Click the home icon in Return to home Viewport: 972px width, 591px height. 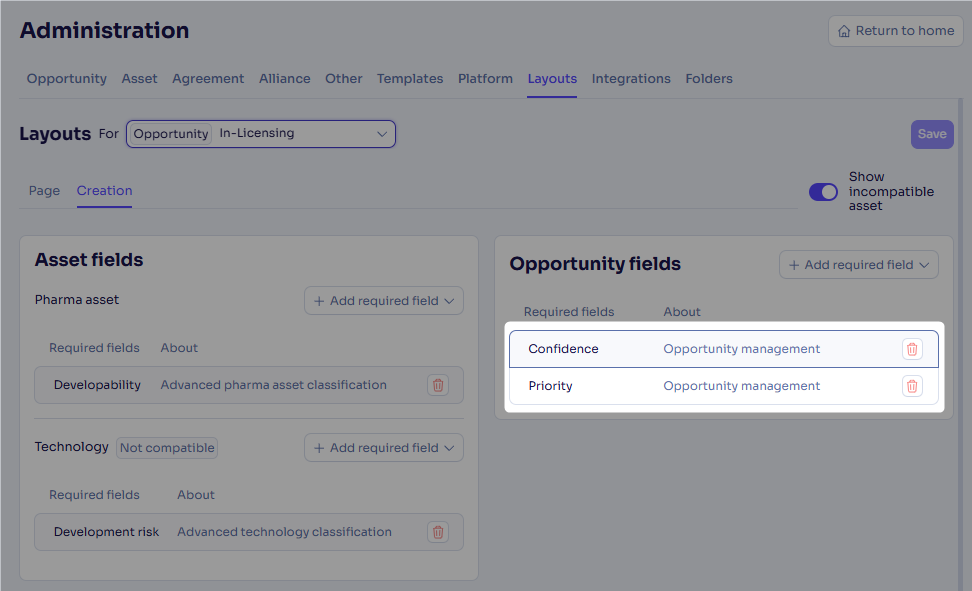coord(844,31)
